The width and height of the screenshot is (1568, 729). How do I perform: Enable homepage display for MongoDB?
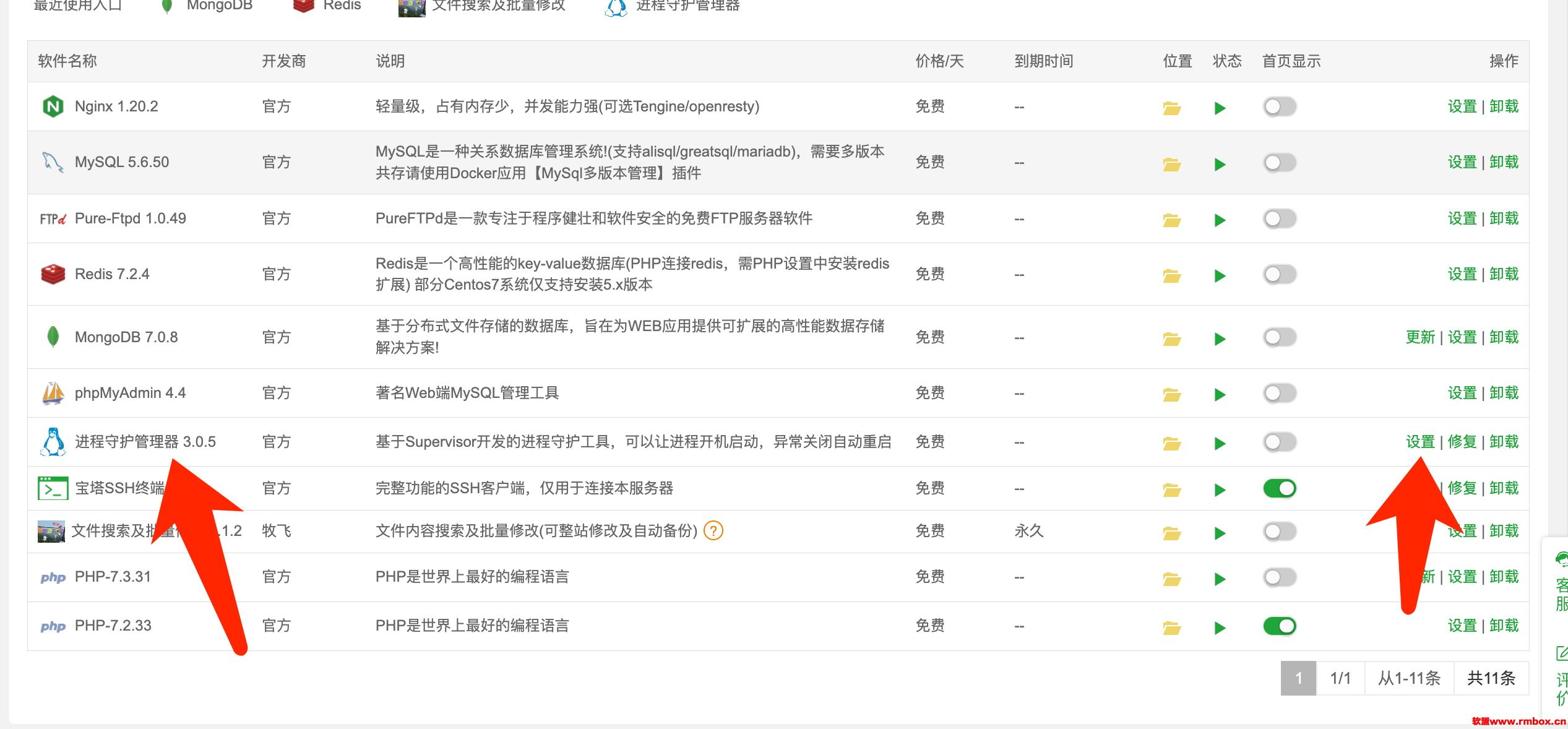pos(1280,337)
